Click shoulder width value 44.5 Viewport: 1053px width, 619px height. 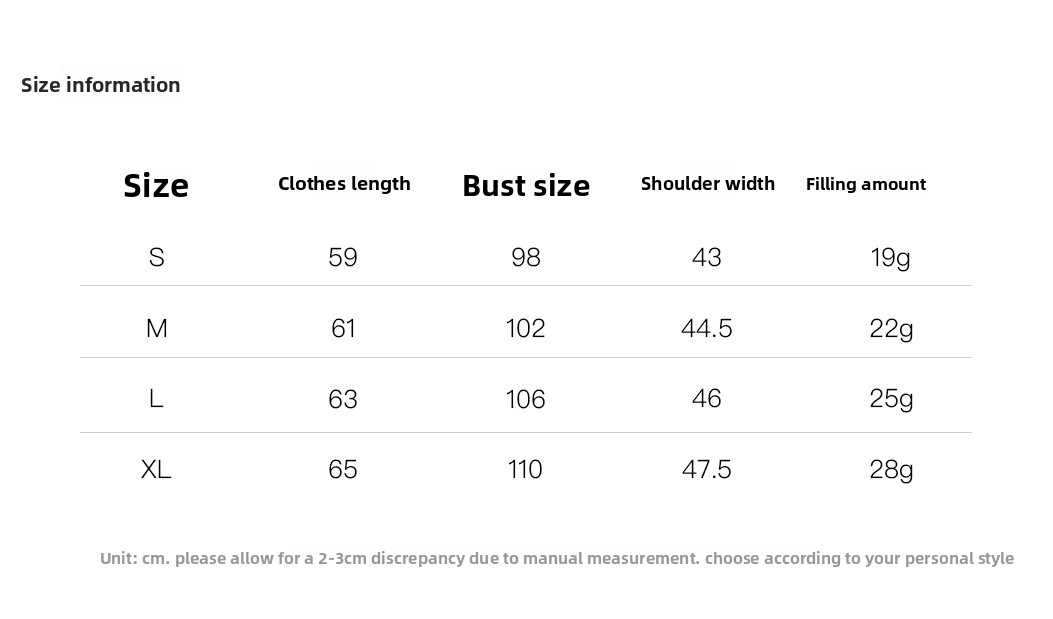[x=706, y=328]
